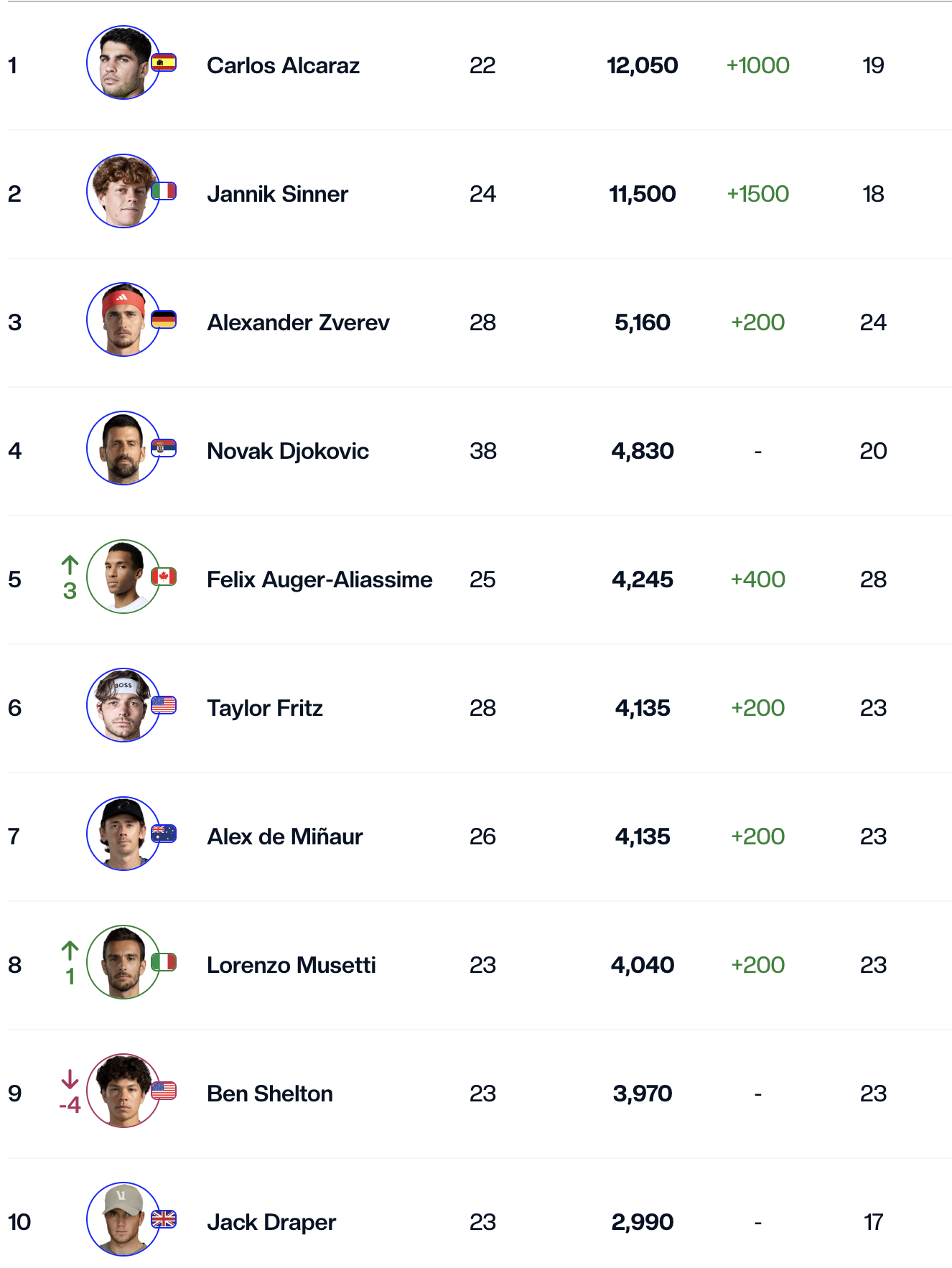Open the Alex de Miñaur name link

tap(284, 836)
